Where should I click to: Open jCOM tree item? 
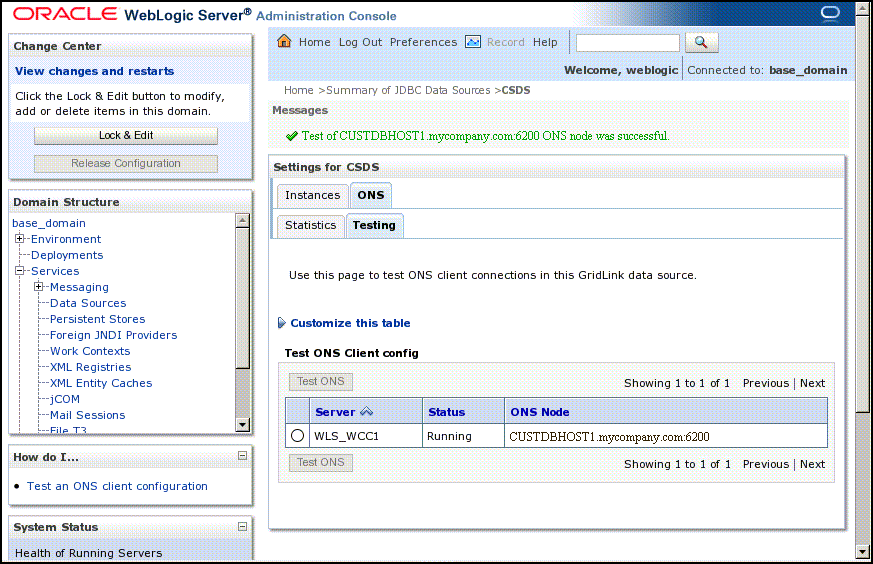[x=65, y=399]
